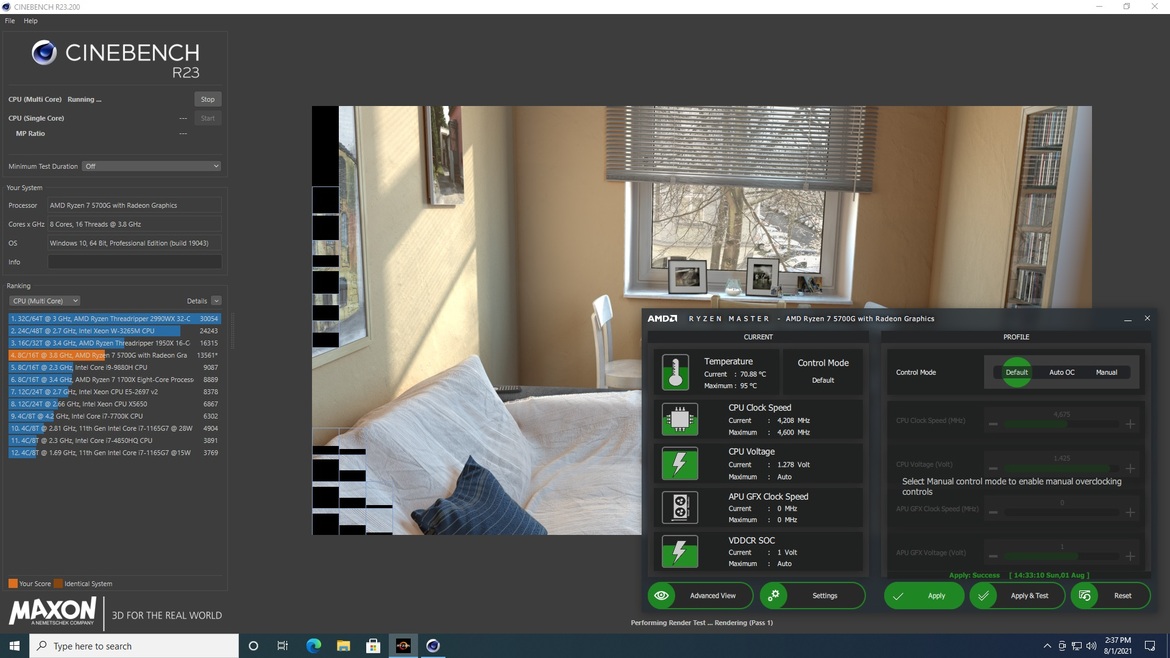Select Default control mode
1170x658 pixels.
coord(1016,372)
